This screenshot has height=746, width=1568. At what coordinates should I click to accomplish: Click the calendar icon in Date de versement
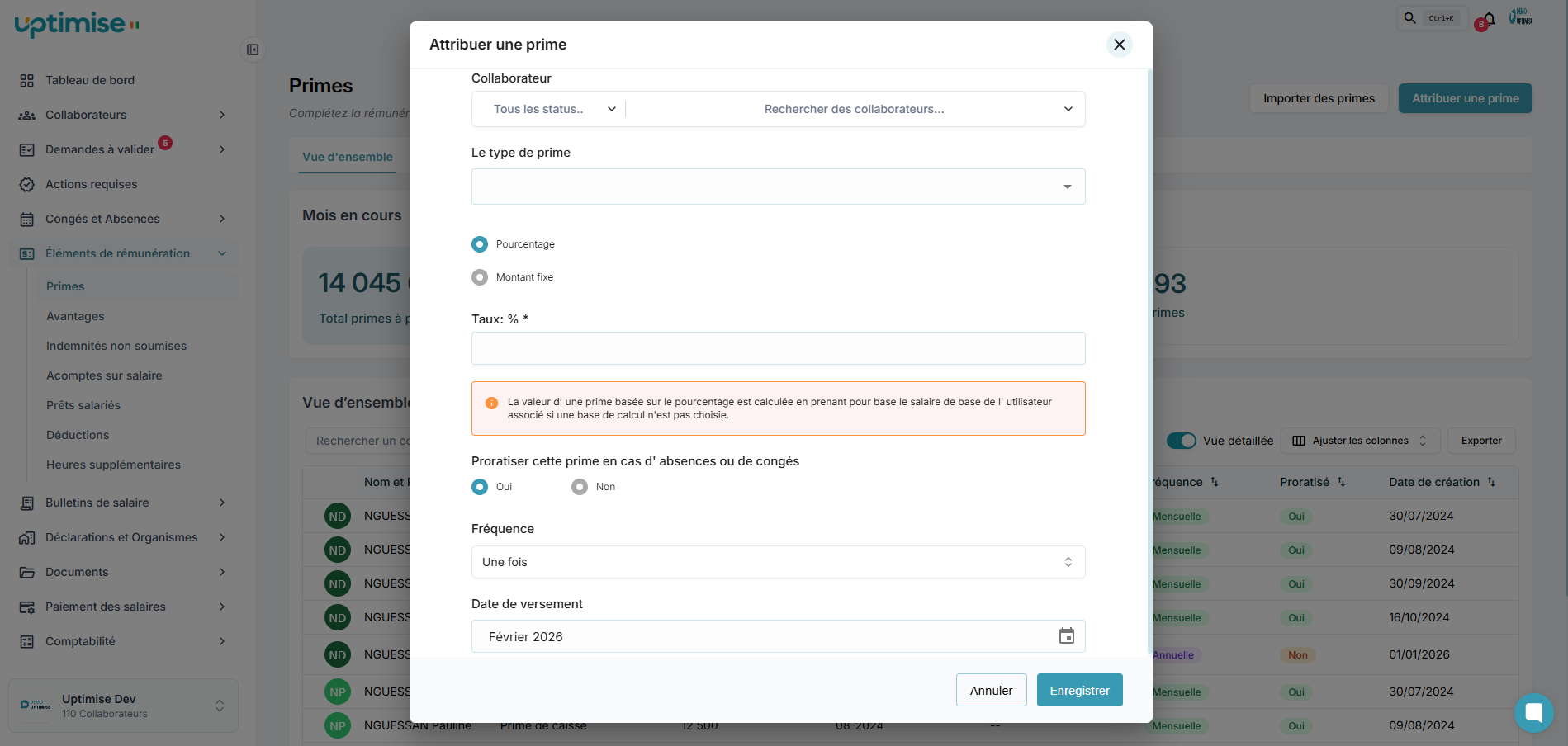(x=1067, y=636)
